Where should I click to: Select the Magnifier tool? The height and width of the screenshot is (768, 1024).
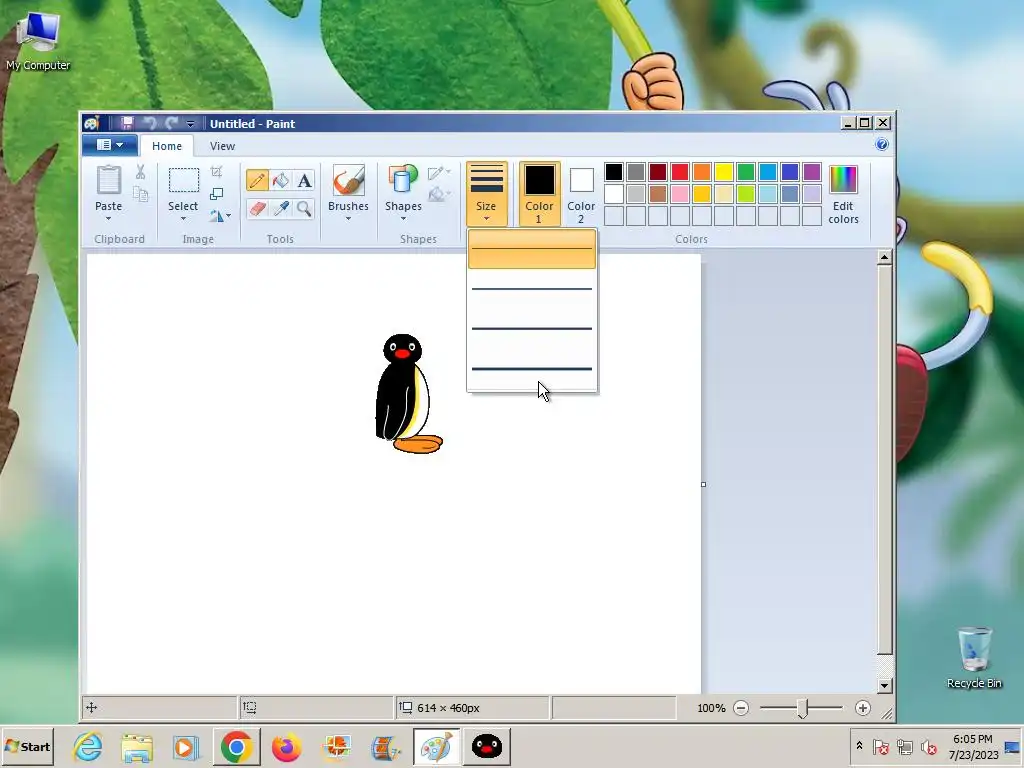click(x=304, y=208)
